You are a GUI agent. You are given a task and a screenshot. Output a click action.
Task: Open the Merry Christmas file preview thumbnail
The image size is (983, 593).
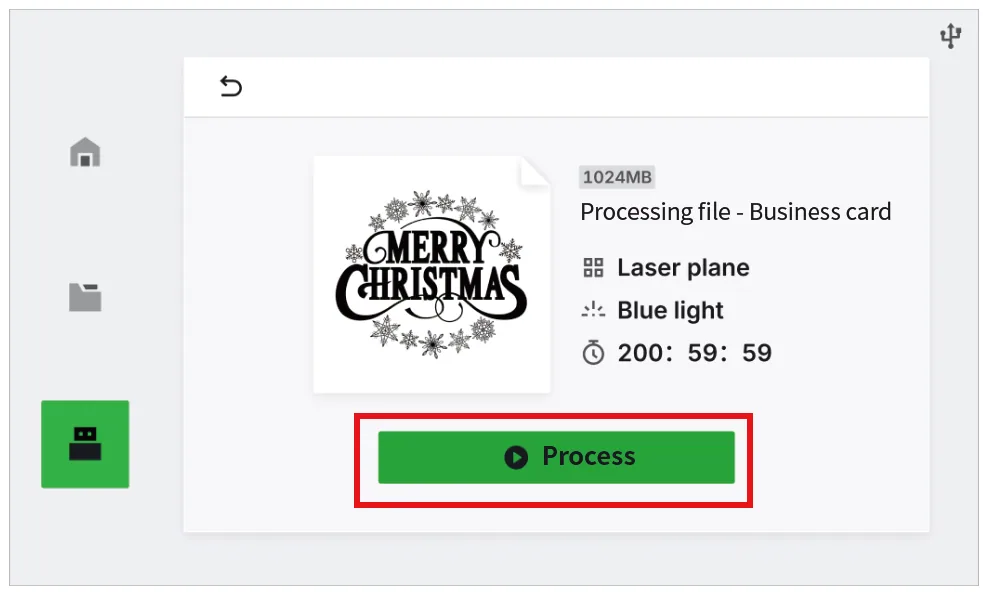click(432, 275)
